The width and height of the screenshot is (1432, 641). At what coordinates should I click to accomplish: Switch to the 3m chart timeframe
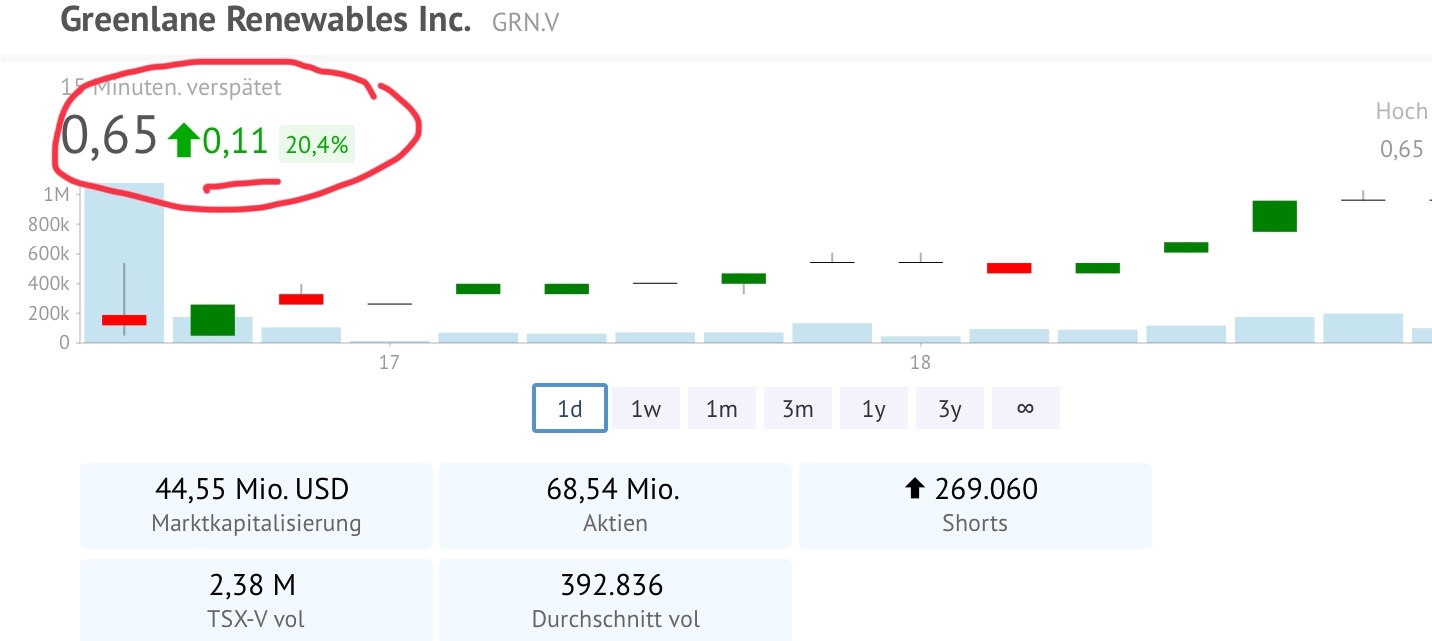(797, 407)
